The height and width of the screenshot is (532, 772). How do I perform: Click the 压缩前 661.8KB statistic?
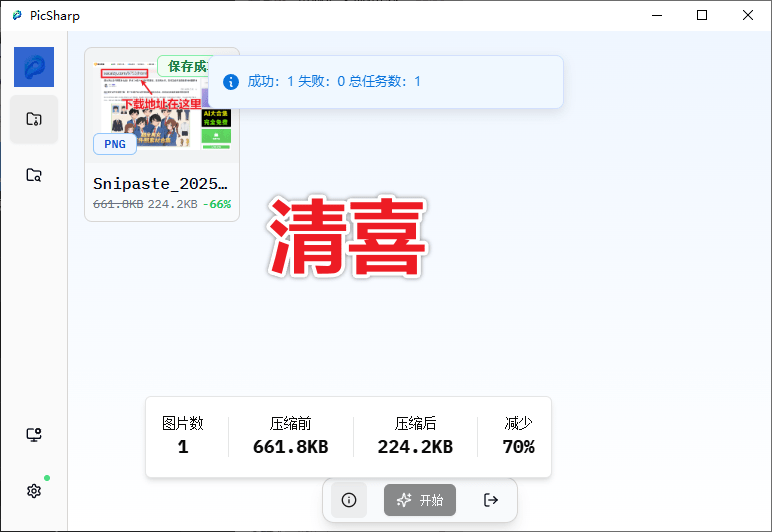point(291,436)
